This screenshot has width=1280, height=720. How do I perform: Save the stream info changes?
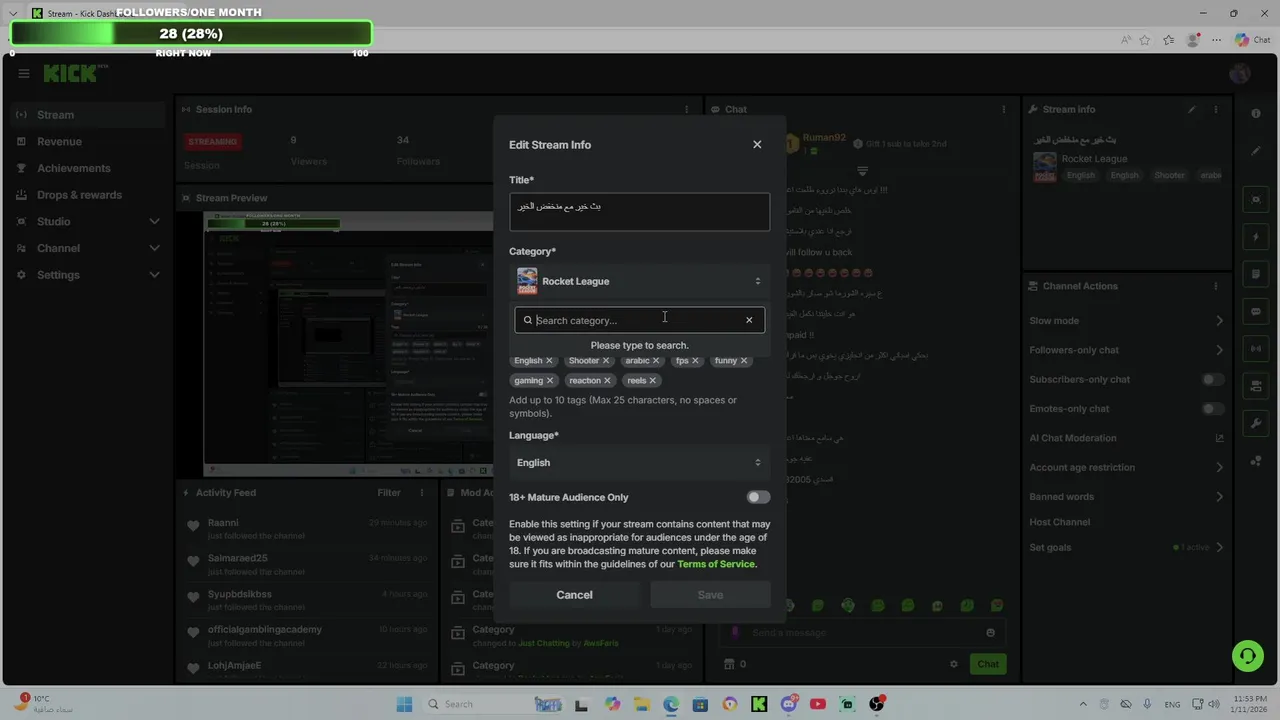click(710, 595)
